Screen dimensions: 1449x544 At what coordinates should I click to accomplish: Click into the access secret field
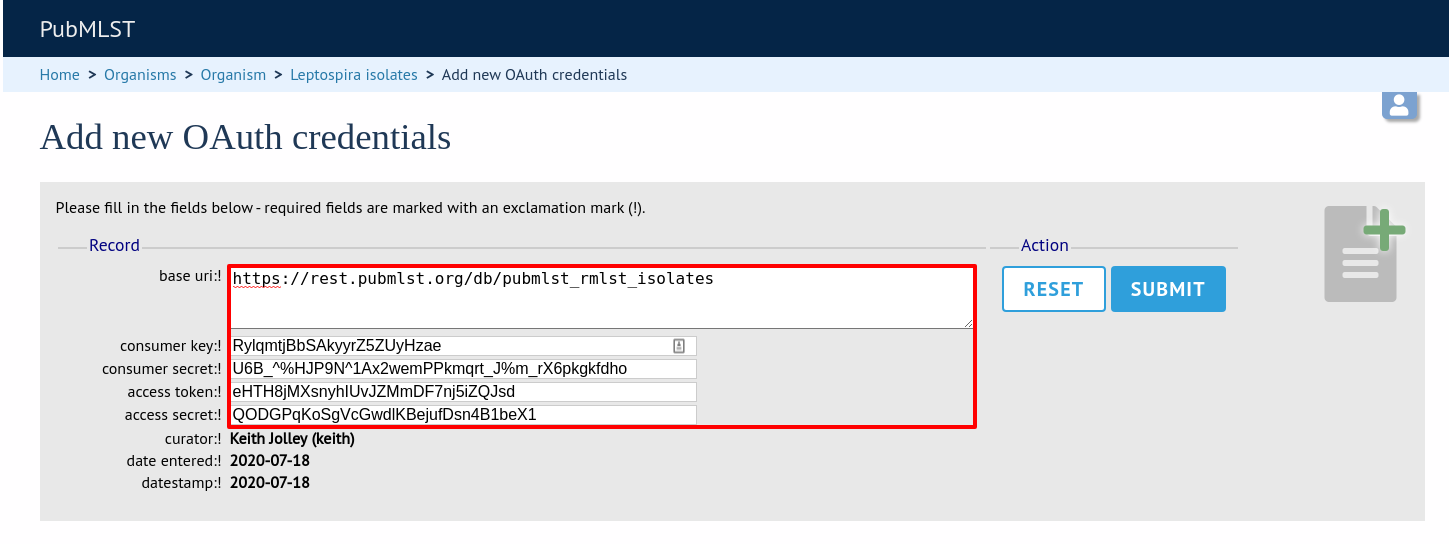point(463,415)
